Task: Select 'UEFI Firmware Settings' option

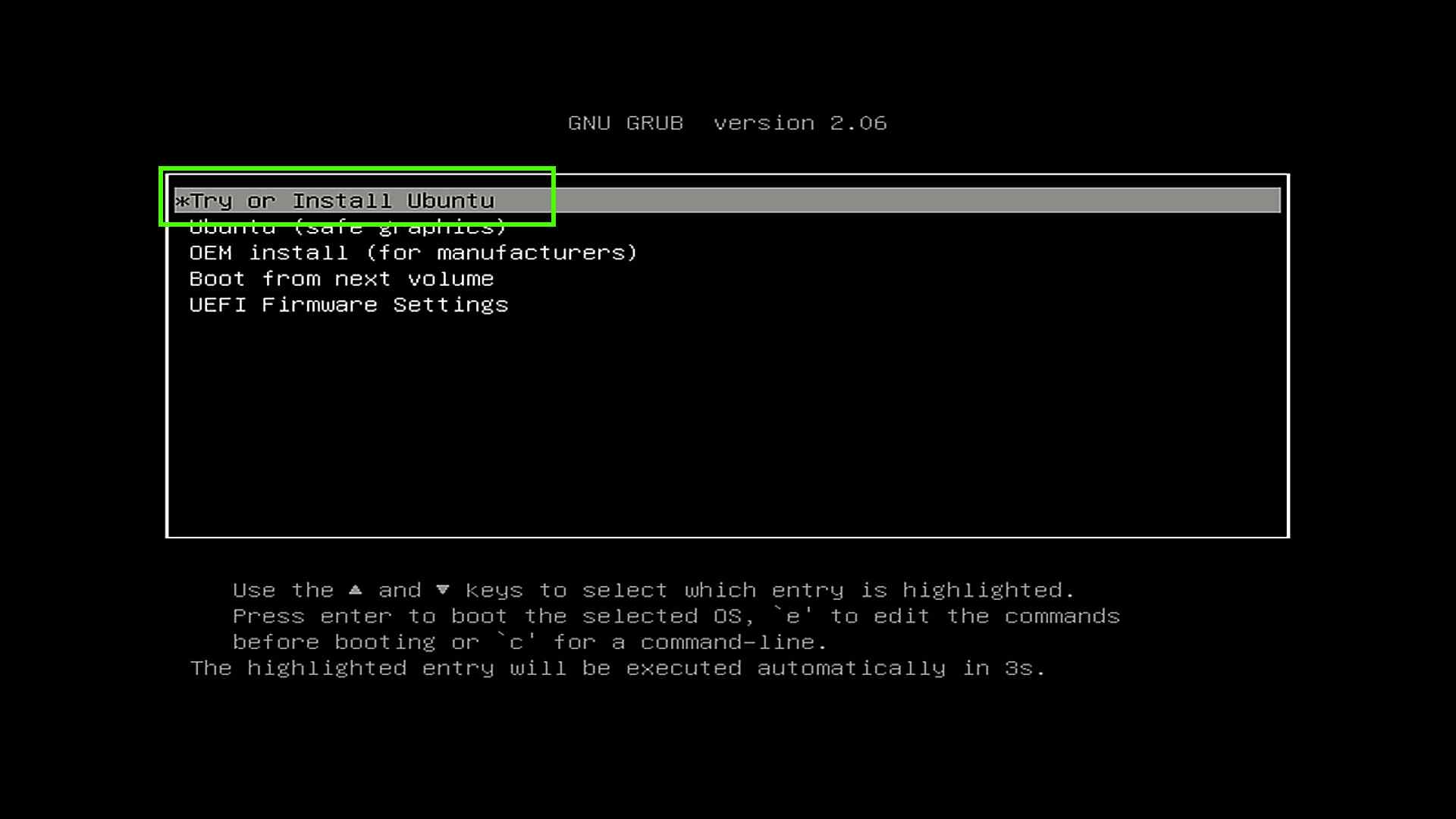Action: coord(347,304)
